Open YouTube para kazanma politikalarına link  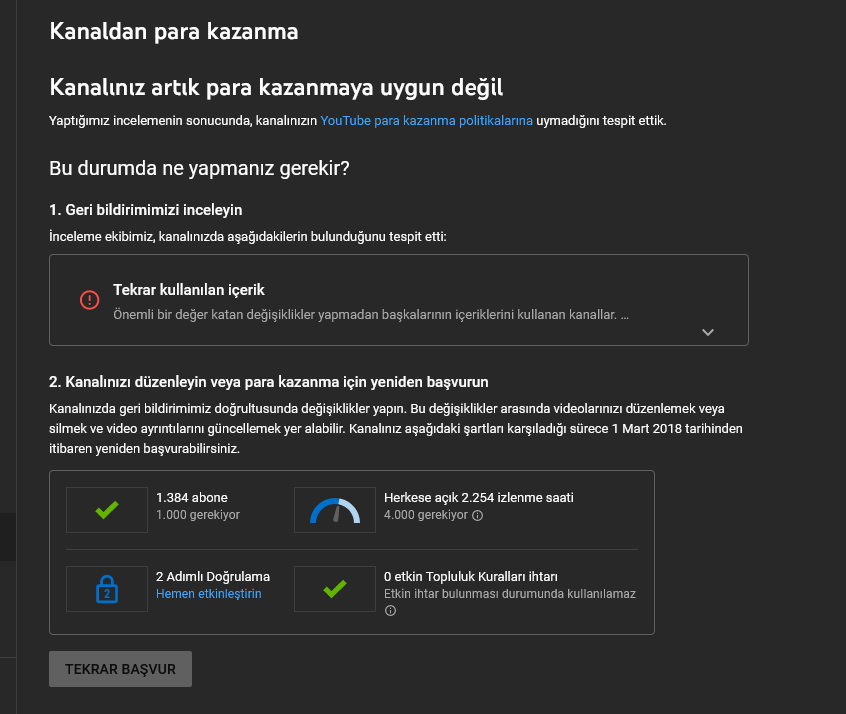(x=426, y=120)
